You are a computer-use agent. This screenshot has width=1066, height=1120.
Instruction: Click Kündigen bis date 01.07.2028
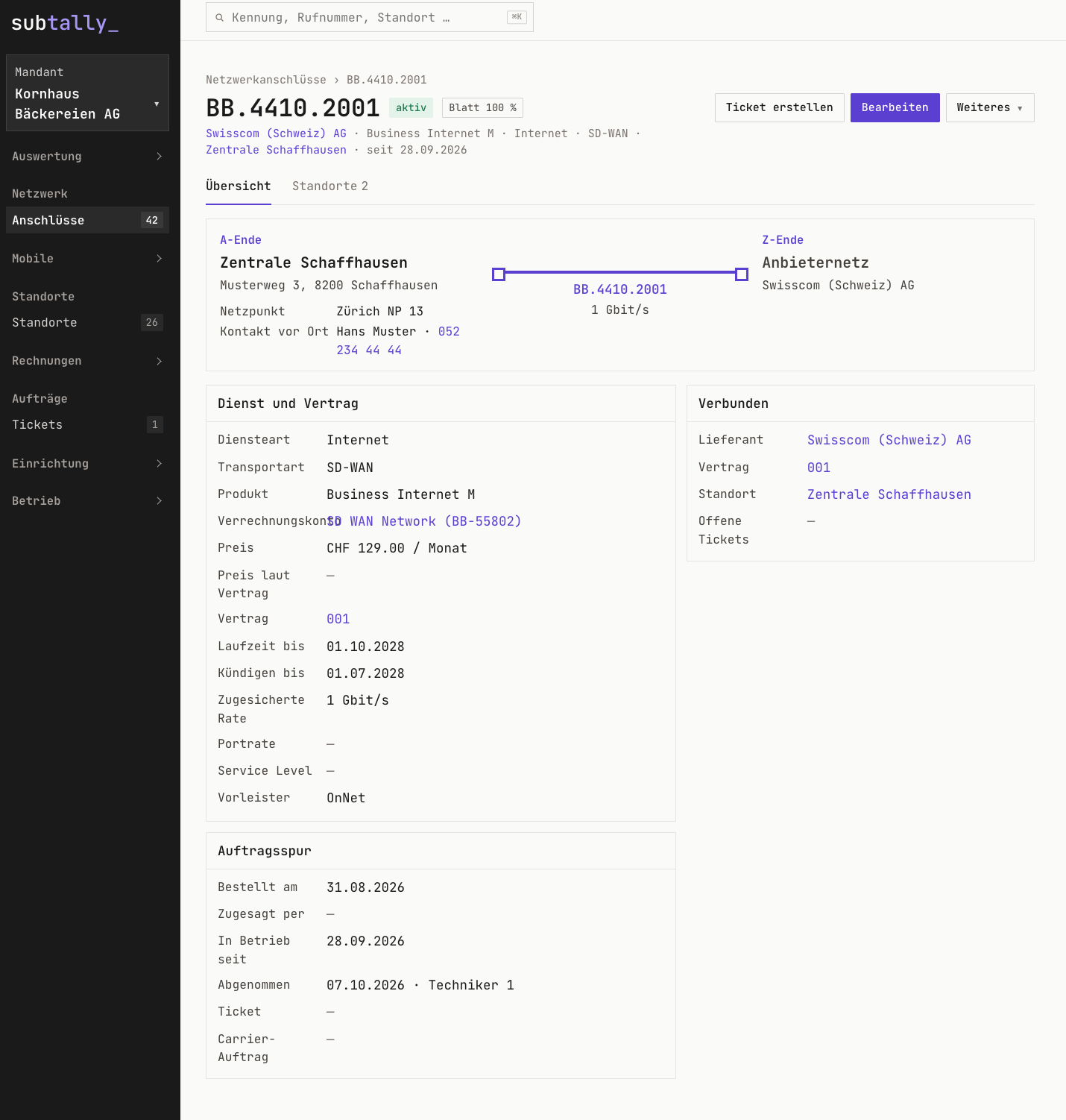366,673
